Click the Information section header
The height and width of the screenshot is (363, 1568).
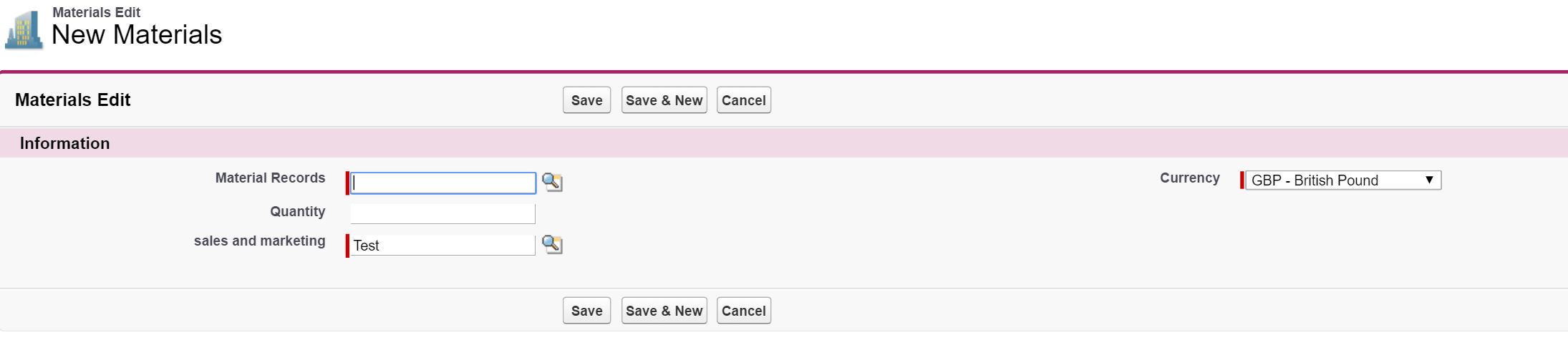[64, 143]
